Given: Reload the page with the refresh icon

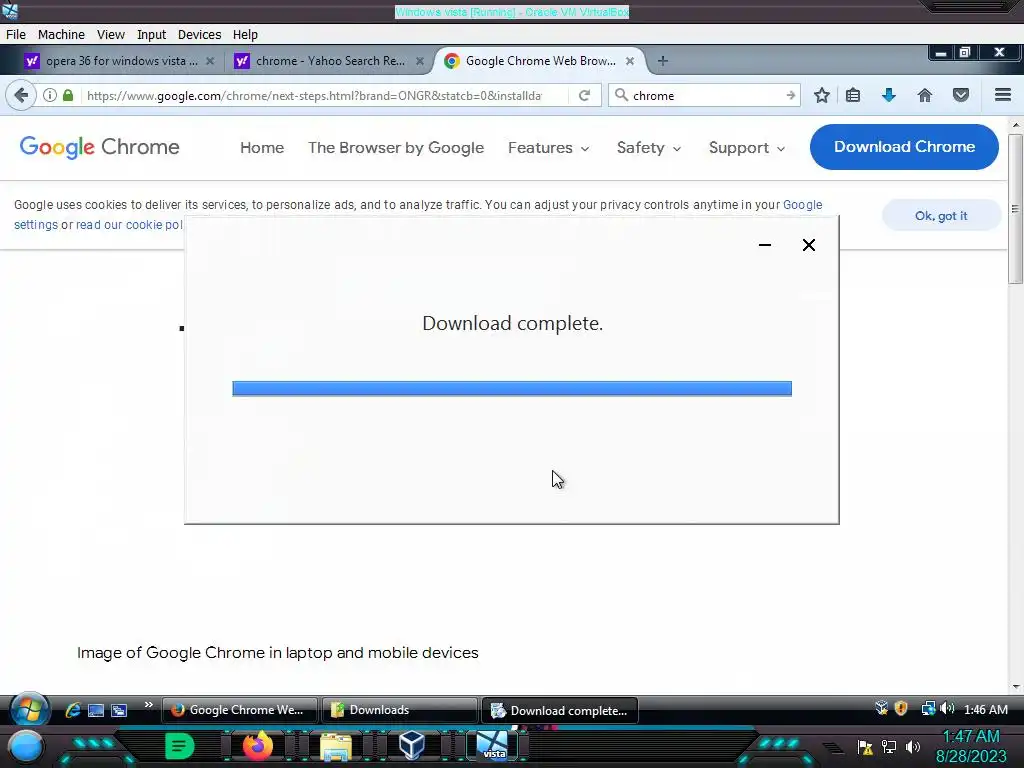Looking at the screenshot, I should tap(584, 95).
